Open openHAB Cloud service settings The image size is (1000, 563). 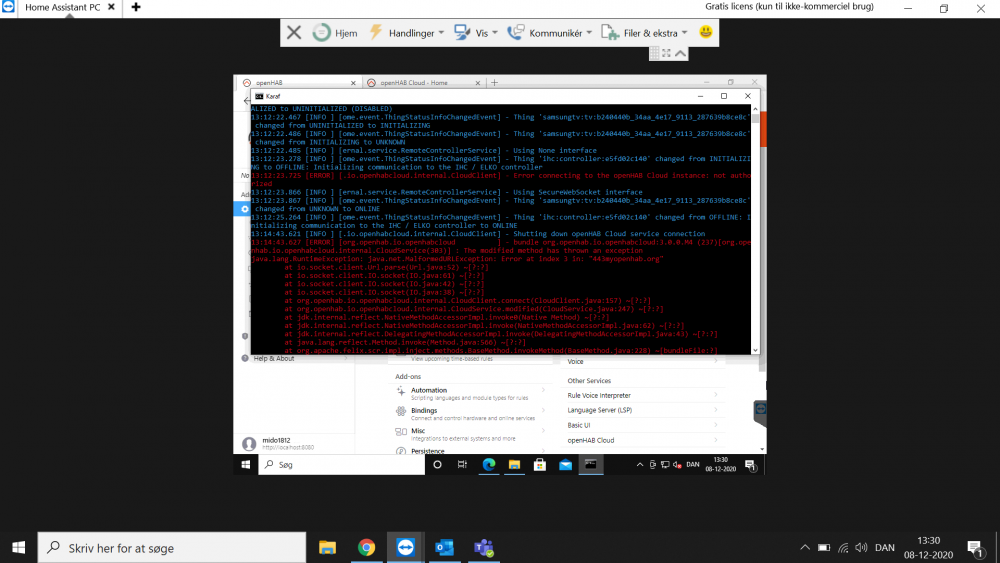[x=591, y=440]
